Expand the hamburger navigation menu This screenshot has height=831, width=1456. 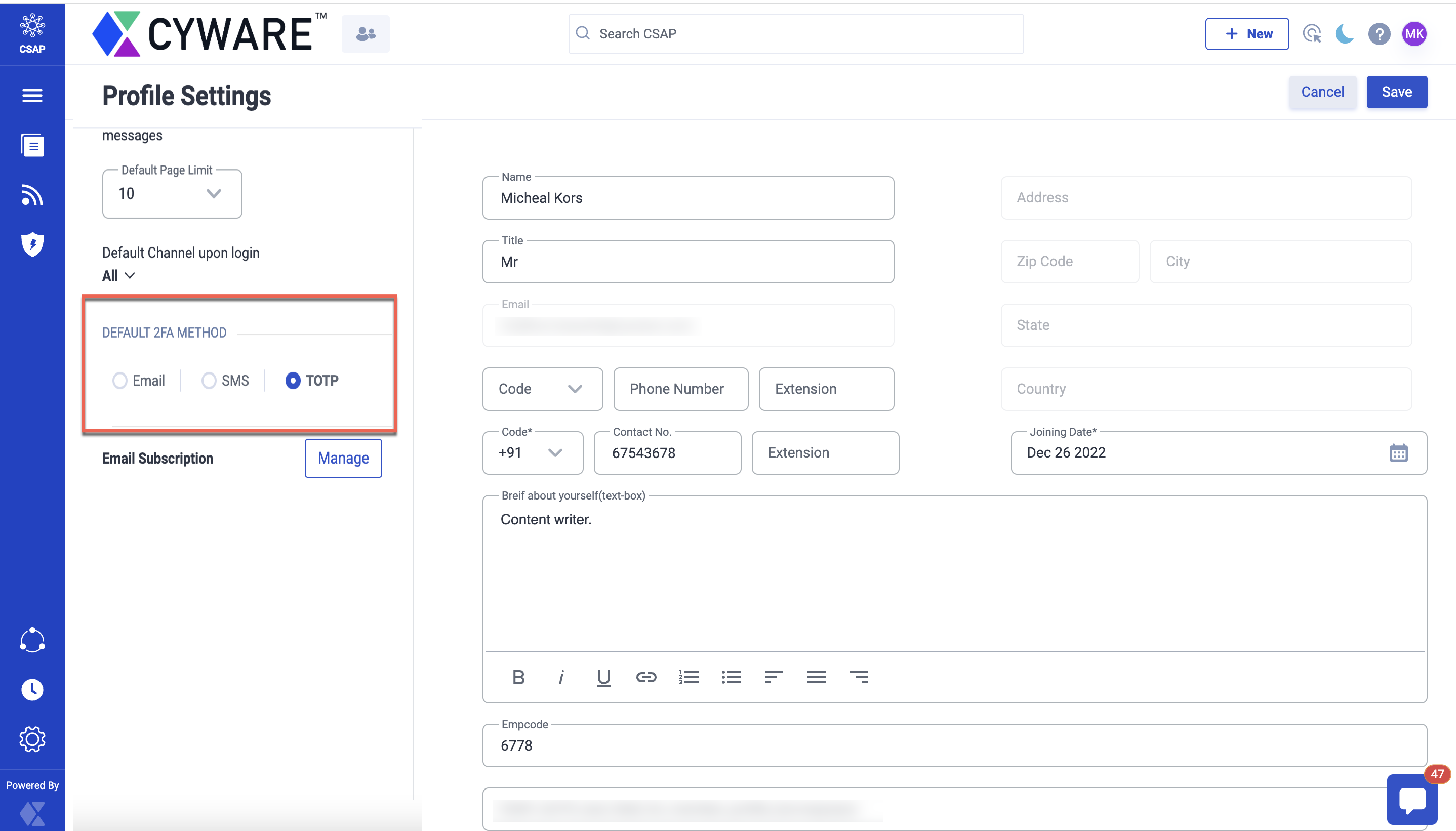click(x=32, y=95)
